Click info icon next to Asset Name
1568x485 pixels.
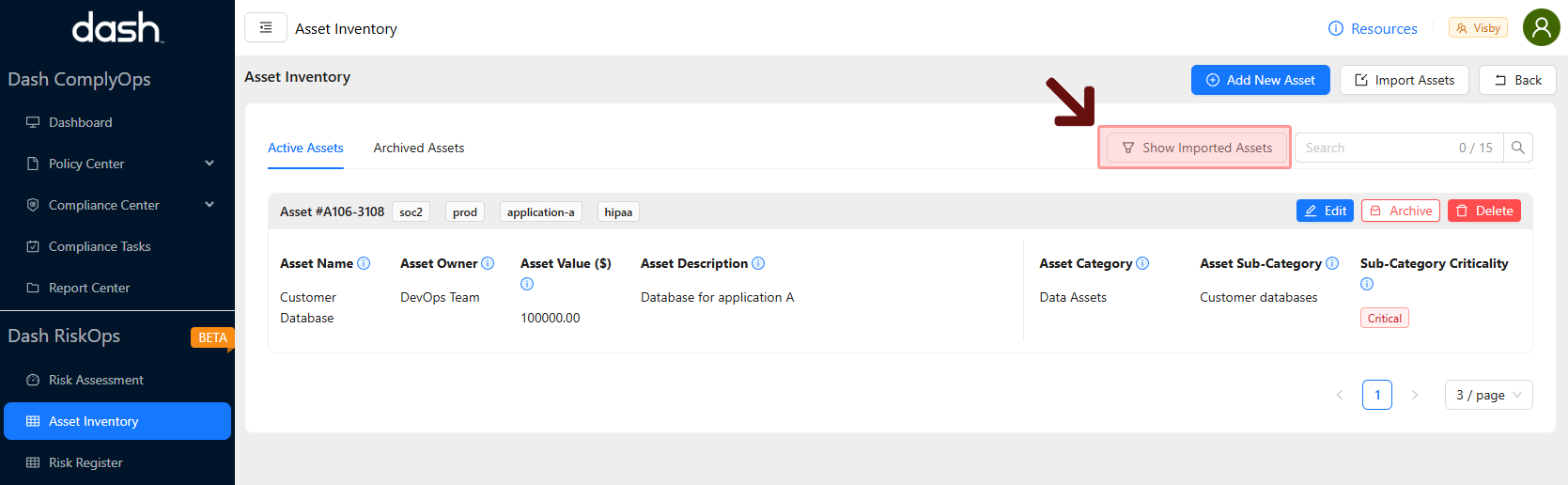pos(364,263)
